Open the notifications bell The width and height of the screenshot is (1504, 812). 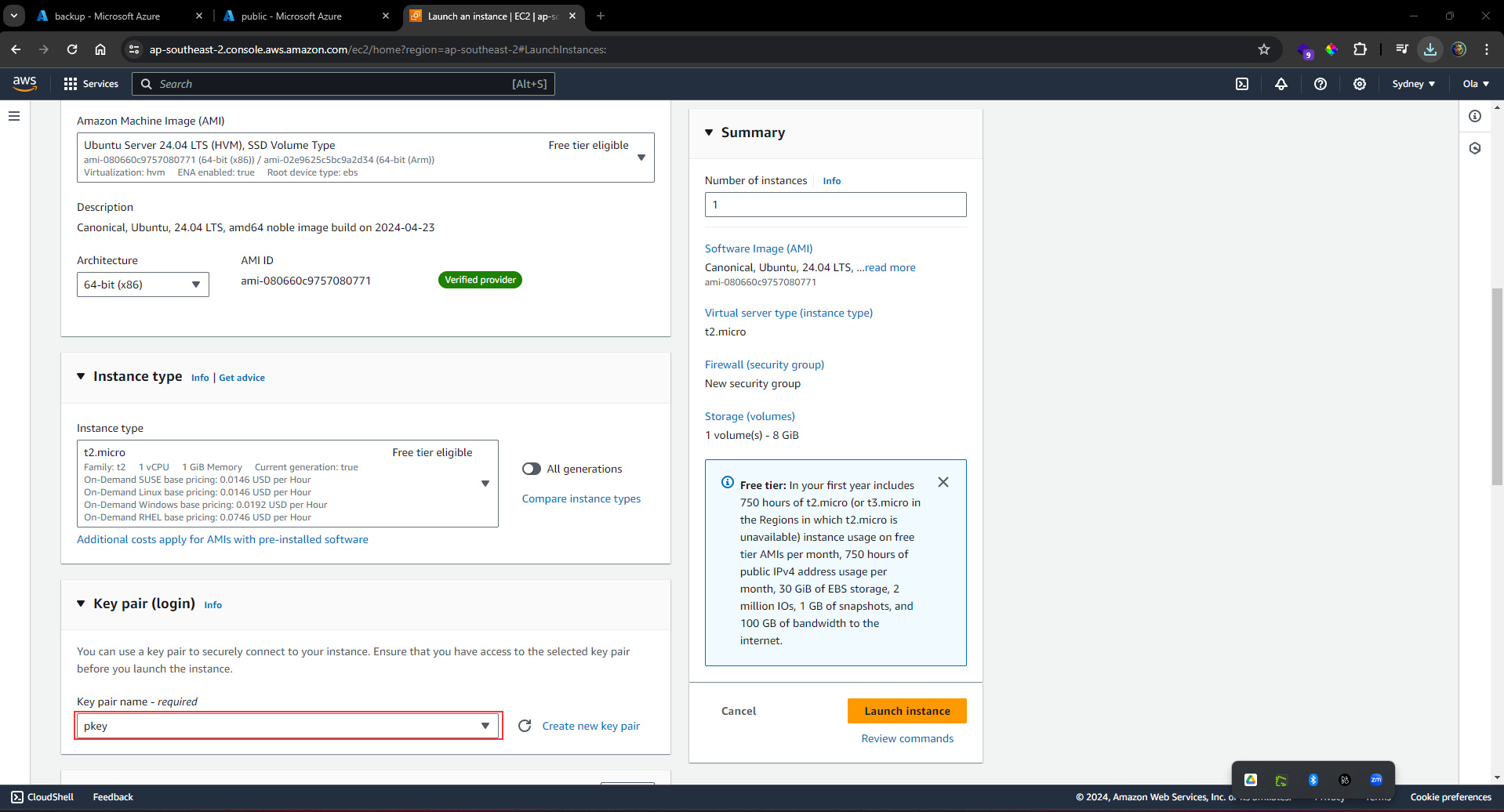tap(1281, 84)
